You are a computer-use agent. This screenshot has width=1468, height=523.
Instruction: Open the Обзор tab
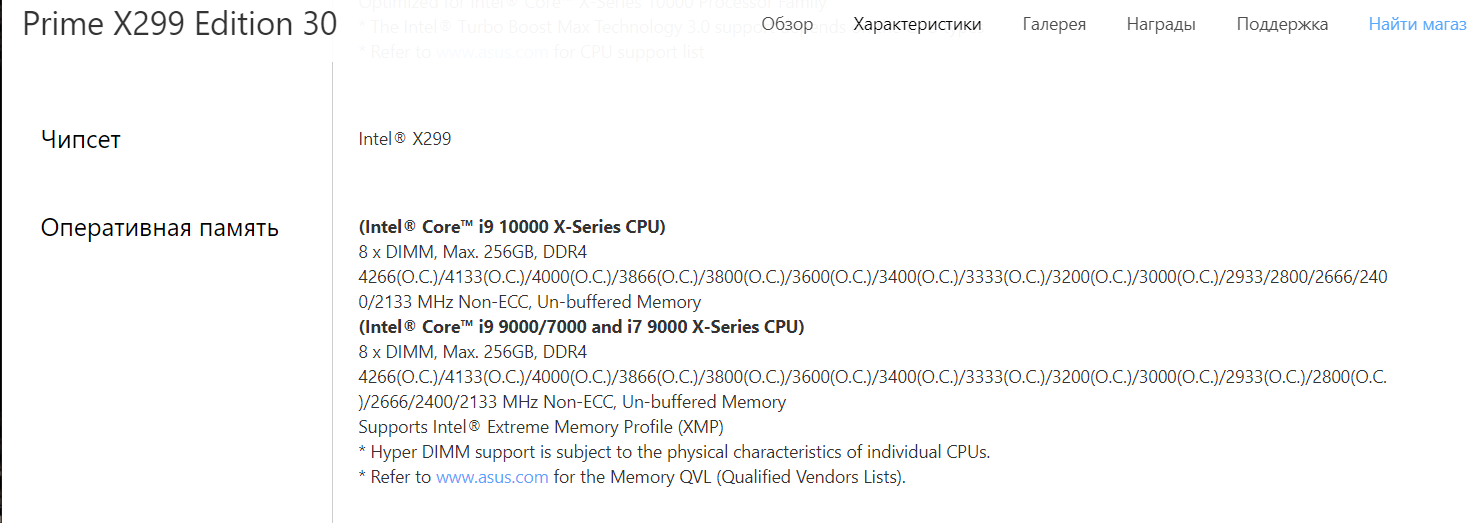(787, 24)
